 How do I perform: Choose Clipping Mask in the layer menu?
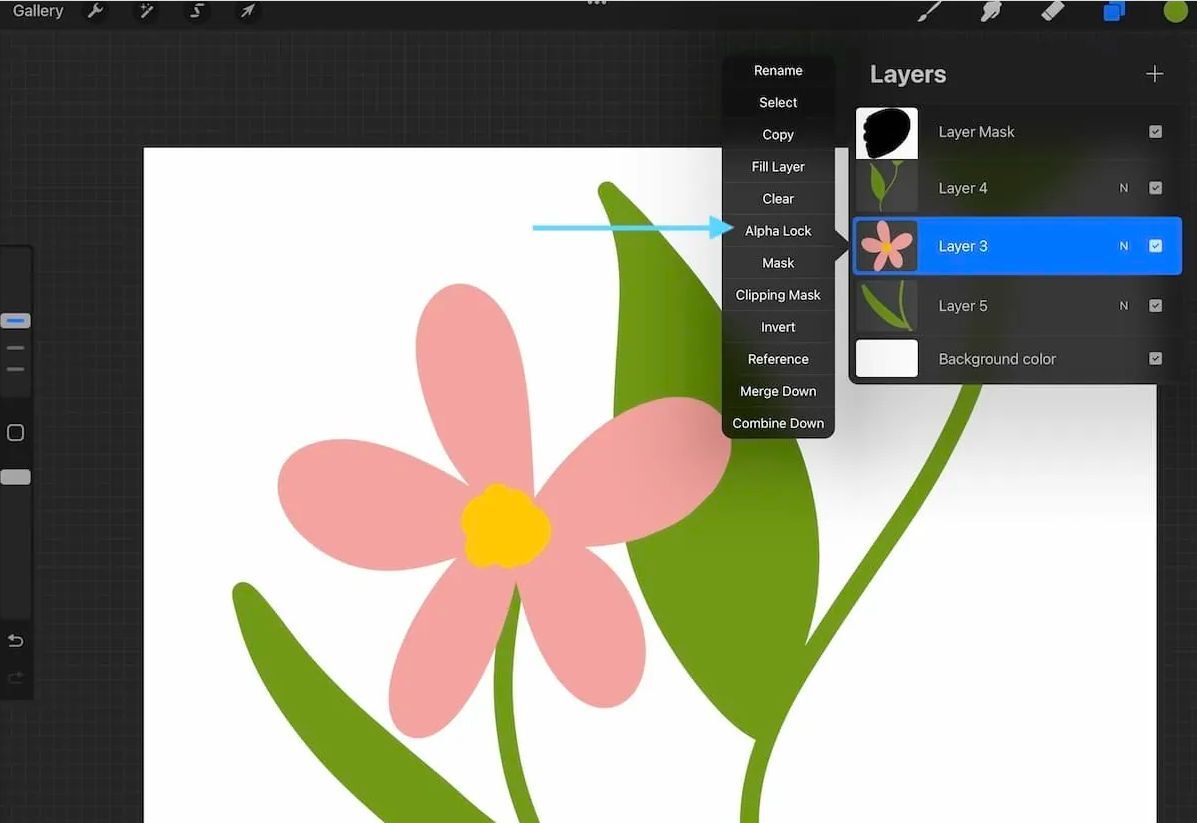click(x=778, y=294)
